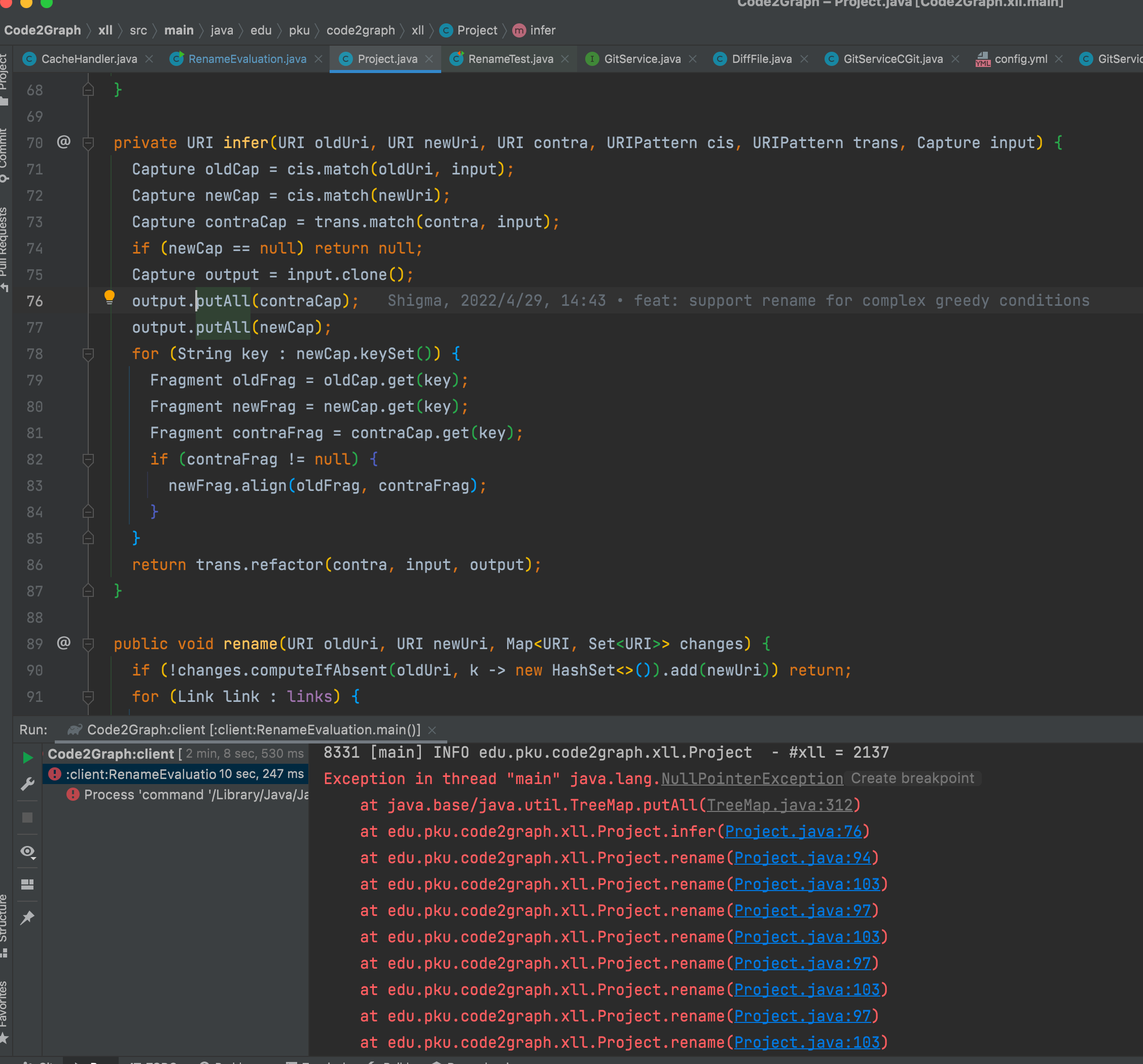Click the stop square icon in Run panel

click(x=27, y=817)
